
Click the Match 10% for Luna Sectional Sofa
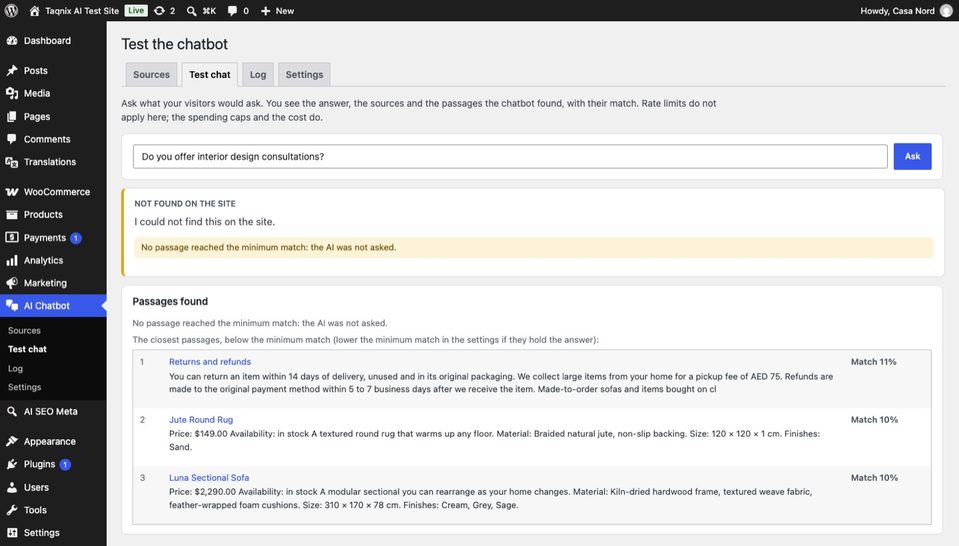point(874,478)
